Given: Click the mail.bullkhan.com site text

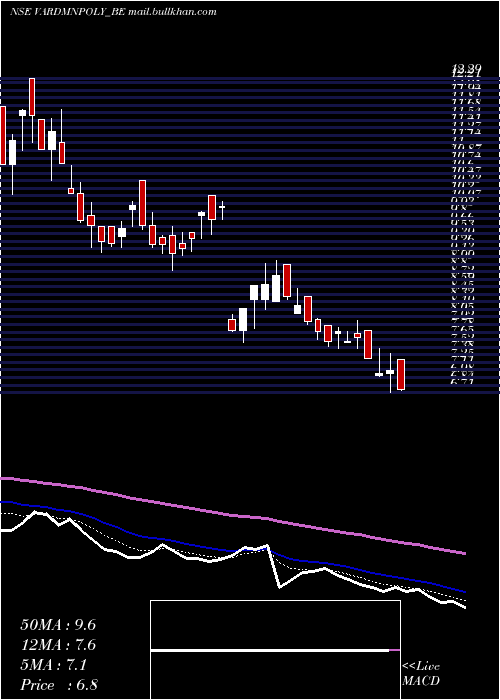Looking at the screenshot, I should (x=172, y=12).
